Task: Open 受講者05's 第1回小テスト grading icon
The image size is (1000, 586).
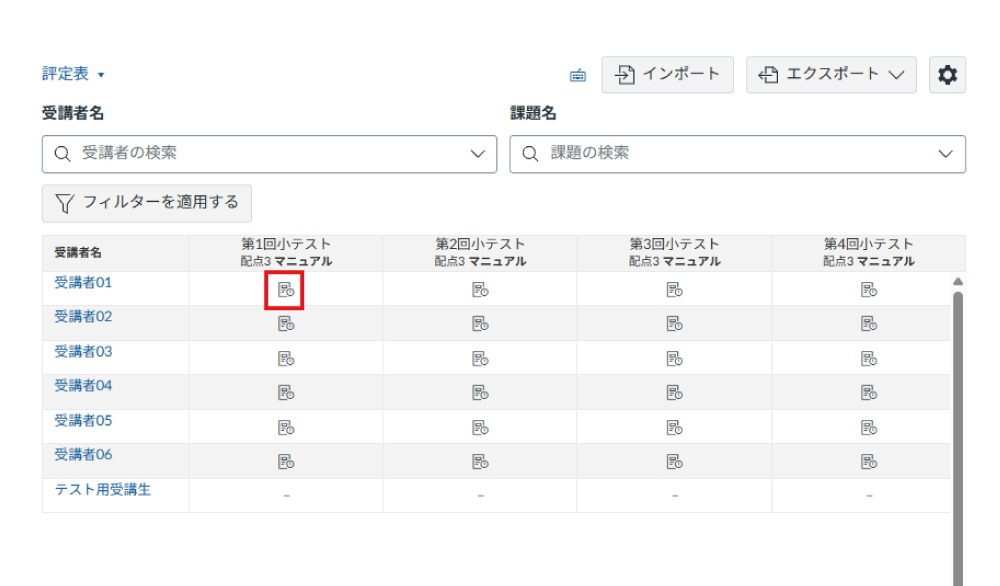Action: pos(286,427)
